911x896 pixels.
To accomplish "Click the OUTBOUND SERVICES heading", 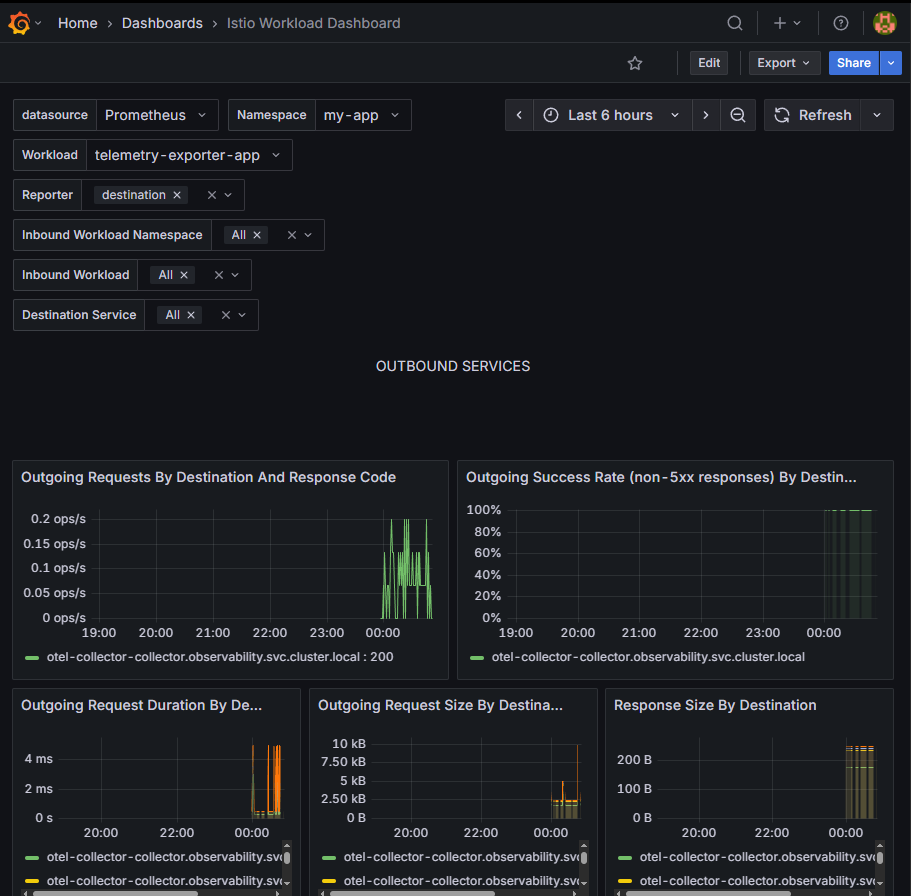I will pyautogui.click(x=453, y=367).
